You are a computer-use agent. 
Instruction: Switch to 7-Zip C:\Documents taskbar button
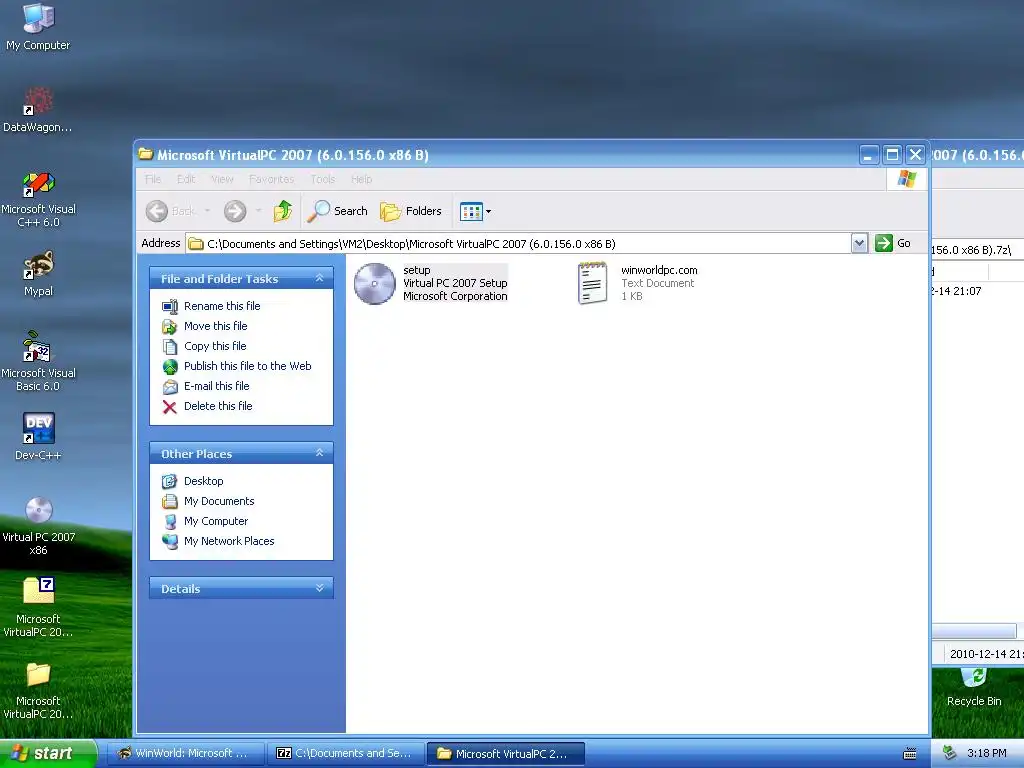(345, 754)
